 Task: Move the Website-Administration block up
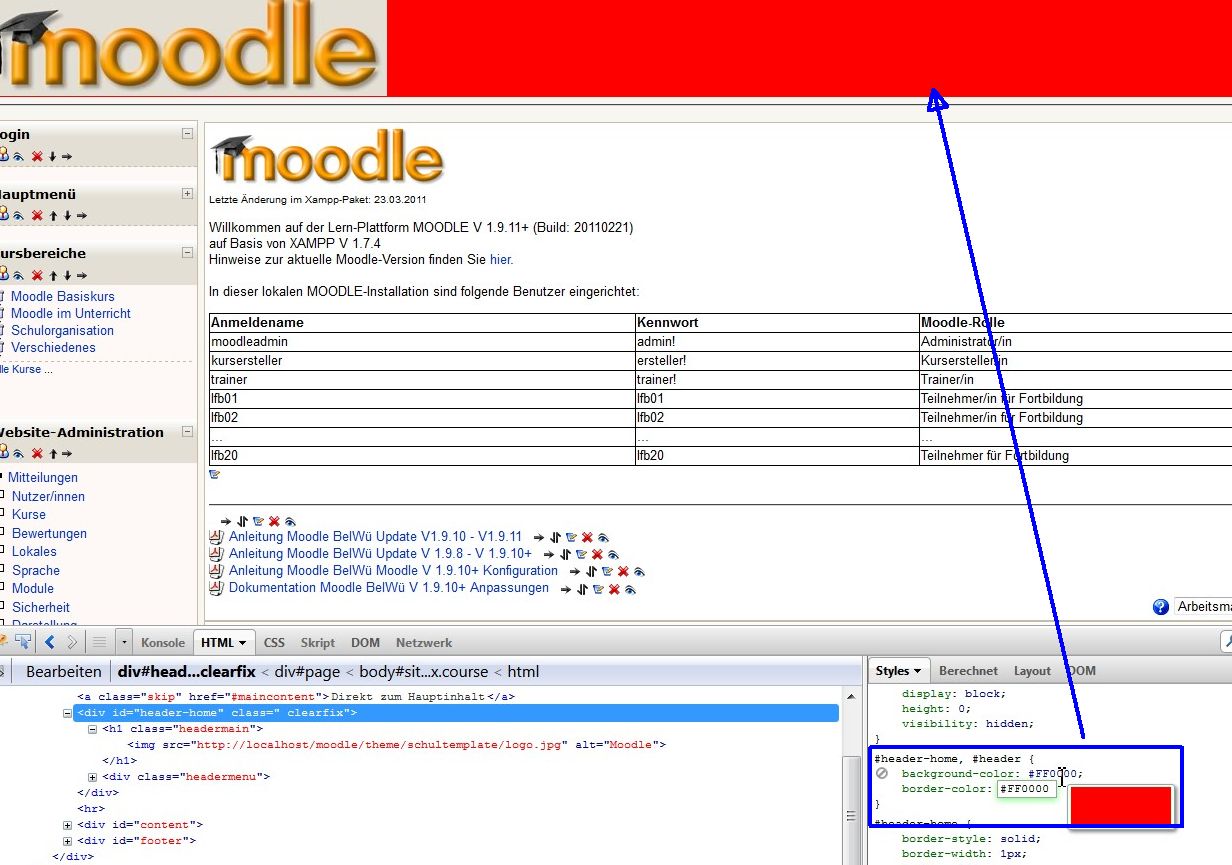pyautogui.click(x=53, y=454)
